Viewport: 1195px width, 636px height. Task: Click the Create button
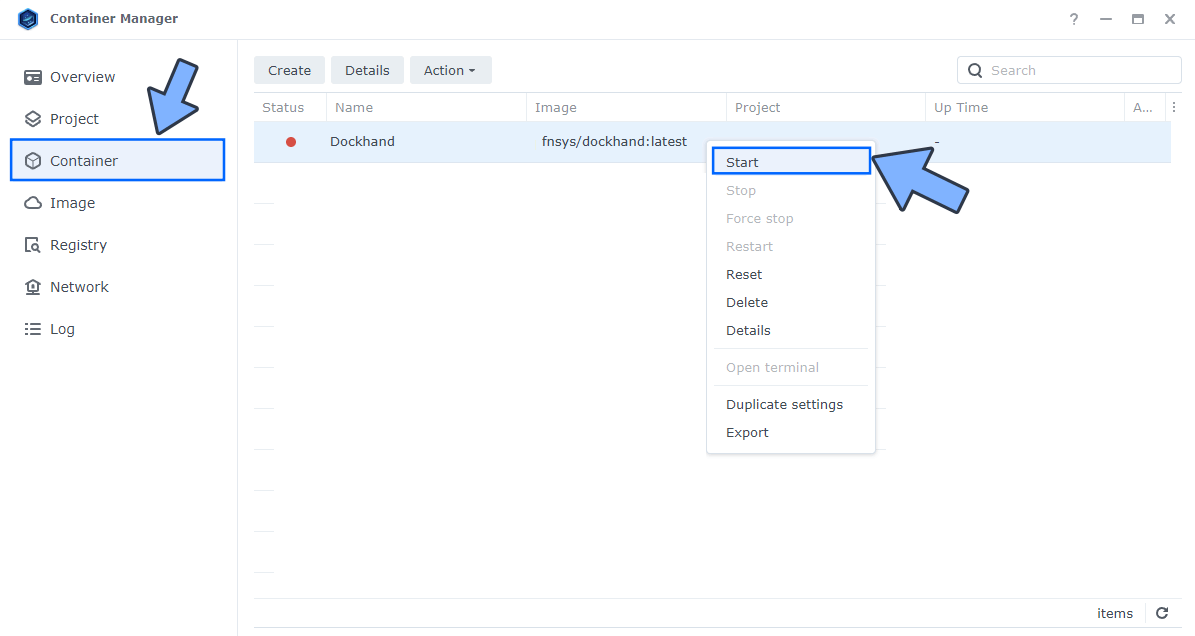pos(289,70)
